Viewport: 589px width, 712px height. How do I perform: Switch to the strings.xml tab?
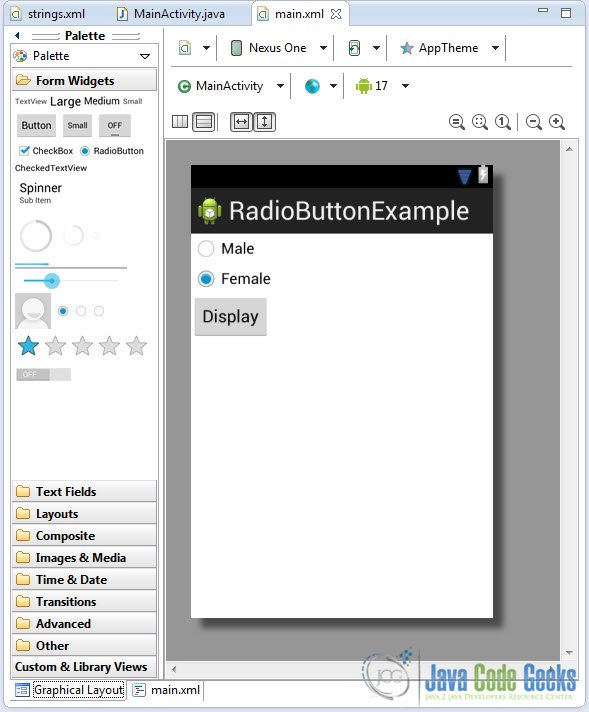coord(49,14)
